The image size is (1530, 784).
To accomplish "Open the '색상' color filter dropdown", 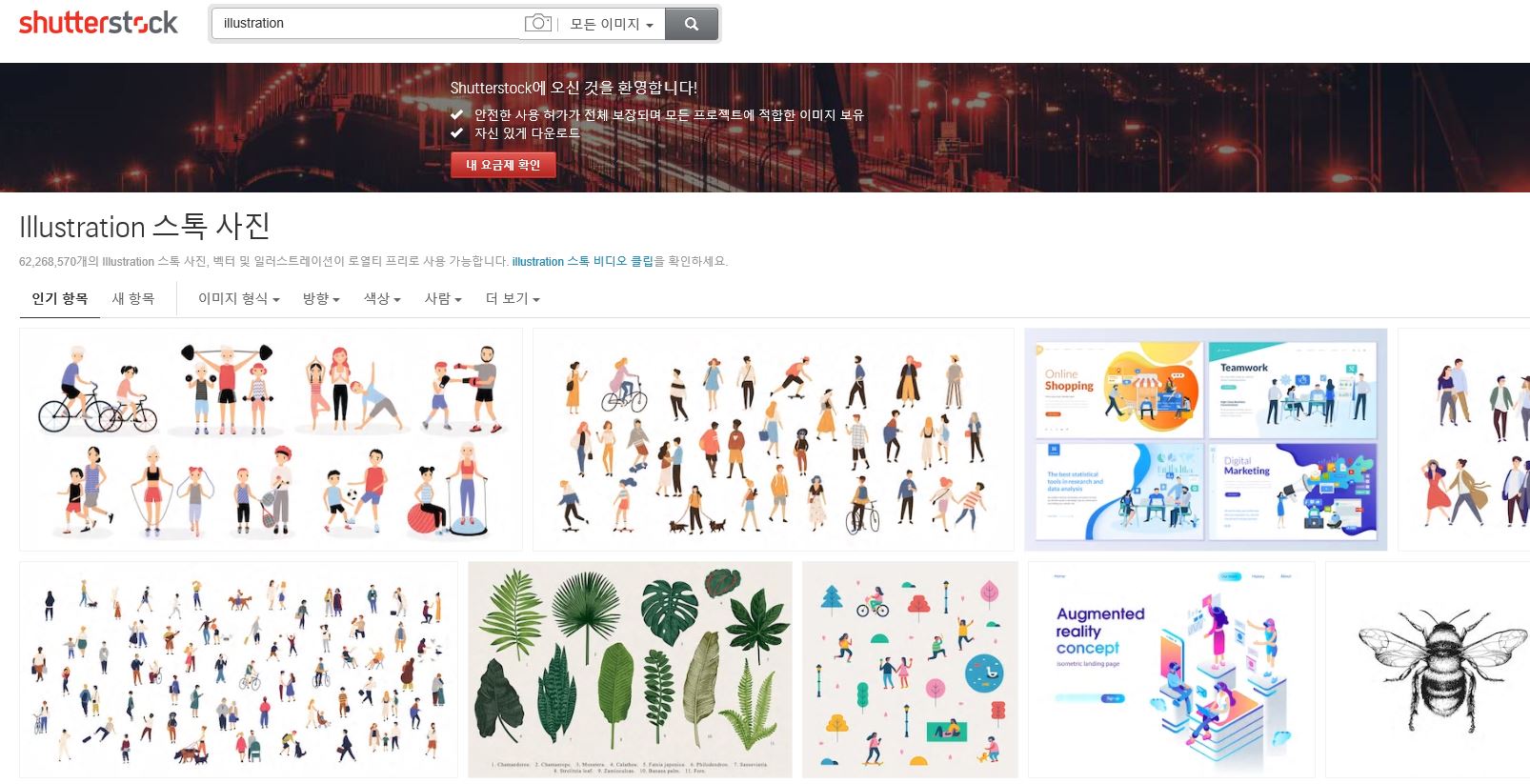I will tap(382, 299).
